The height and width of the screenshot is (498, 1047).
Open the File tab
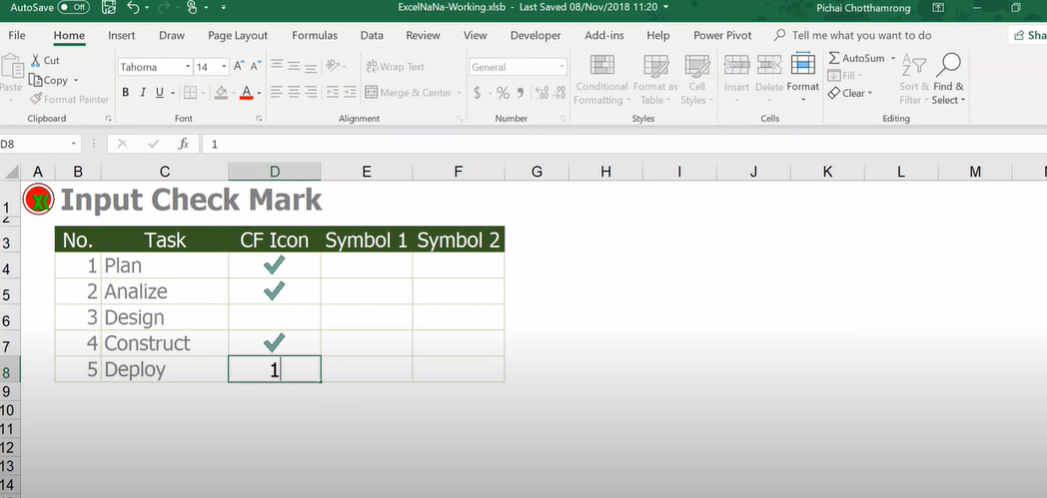coord(17,35)
